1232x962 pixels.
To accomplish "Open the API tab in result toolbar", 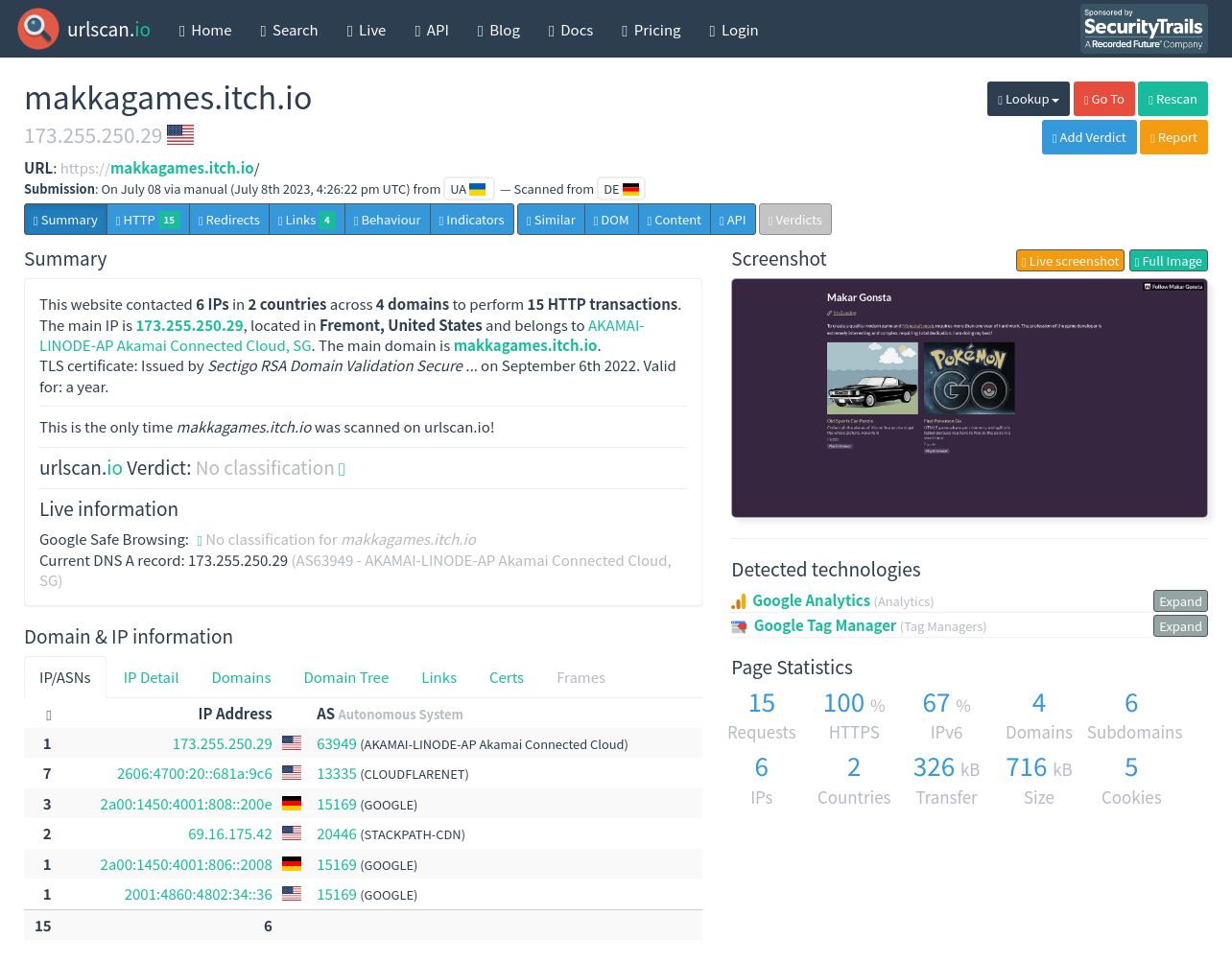I will point(733,220).
